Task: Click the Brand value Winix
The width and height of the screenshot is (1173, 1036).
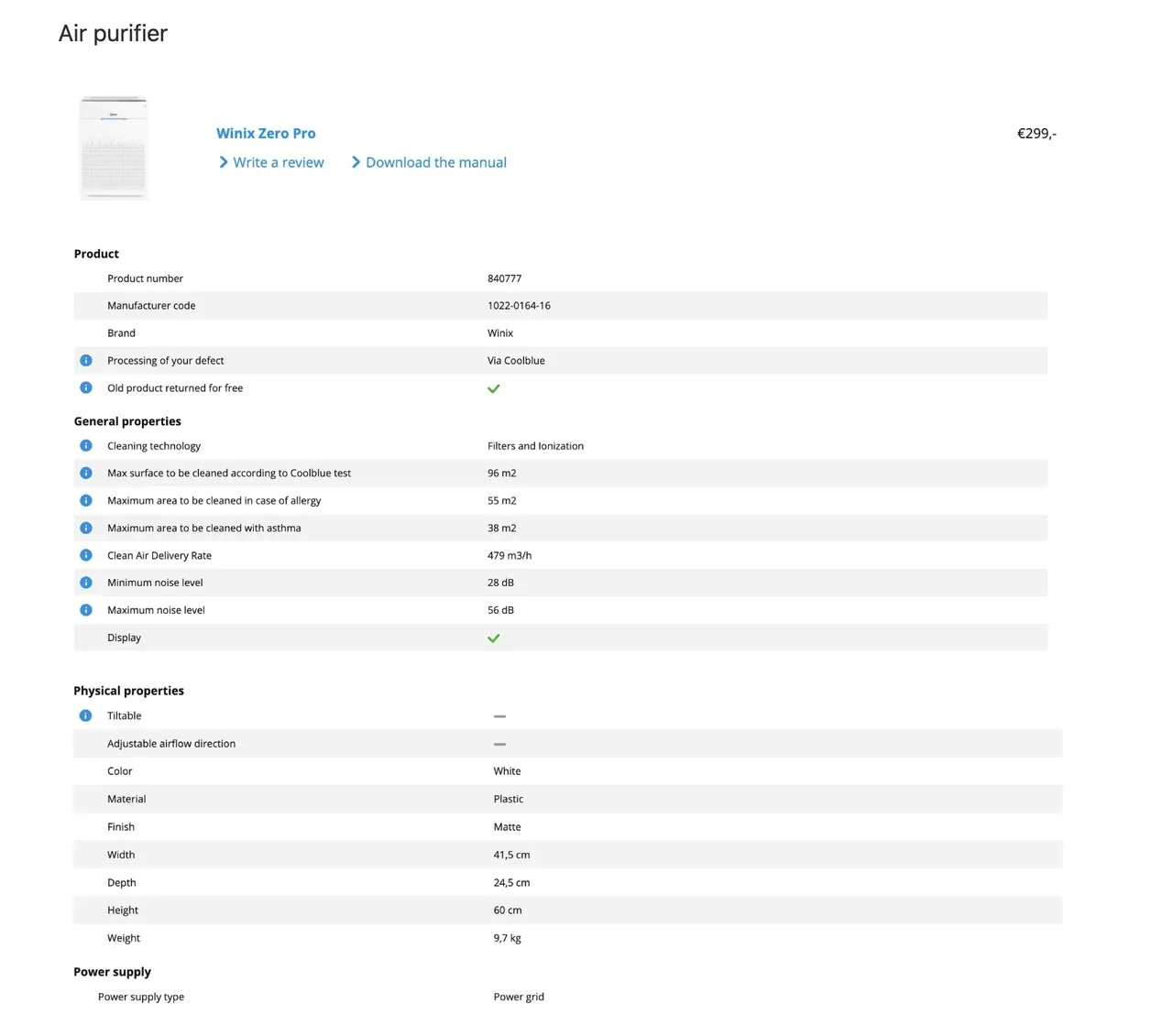Action: click(500, 333)
